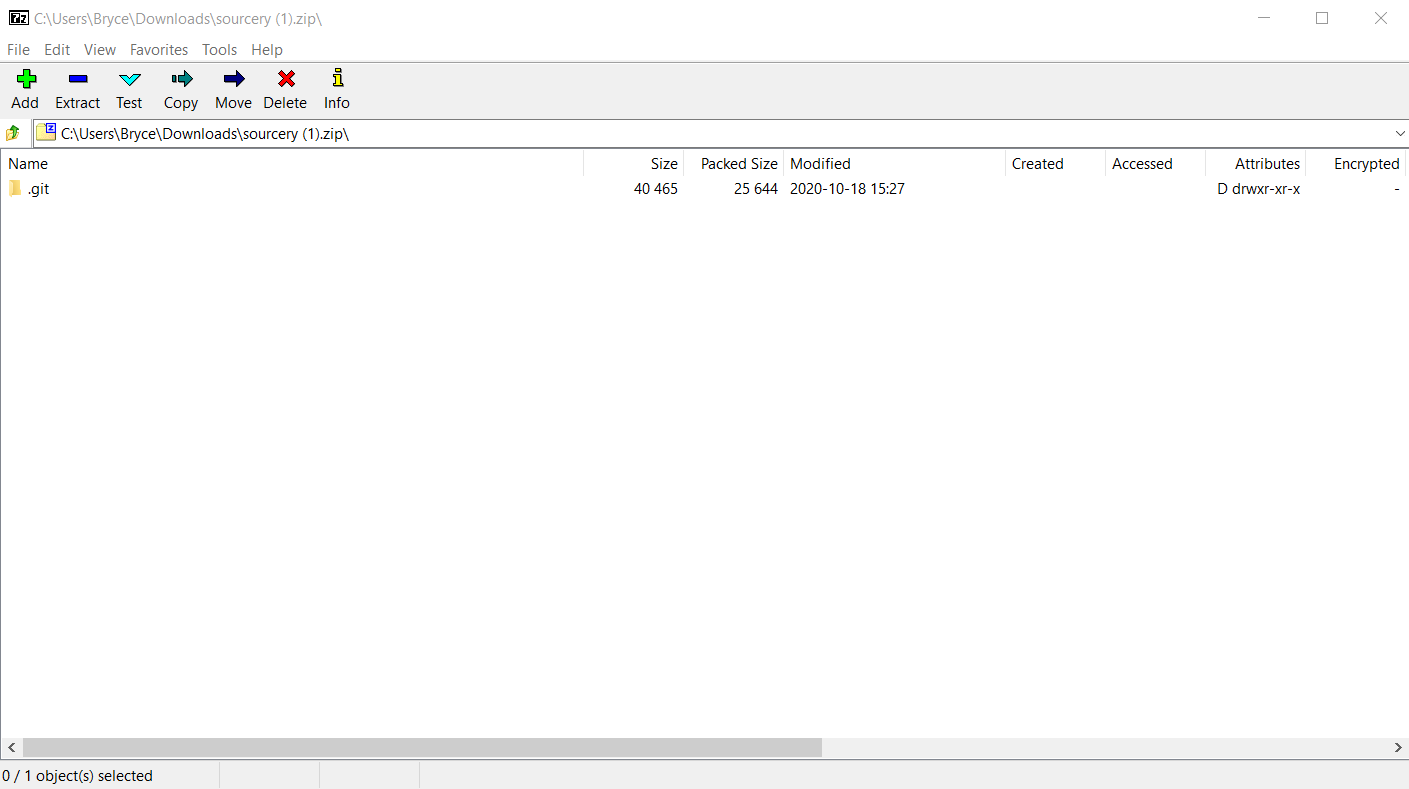Click the horizontal scrollbar thumb
Viewport: 1409px width, 789px height.
point(420,747)
